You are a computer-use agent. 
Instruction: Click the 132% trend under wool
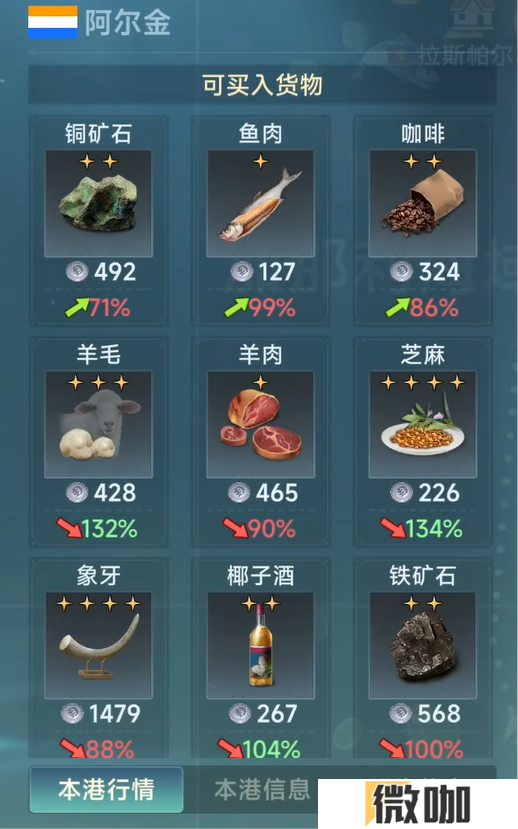pos(97,528)
